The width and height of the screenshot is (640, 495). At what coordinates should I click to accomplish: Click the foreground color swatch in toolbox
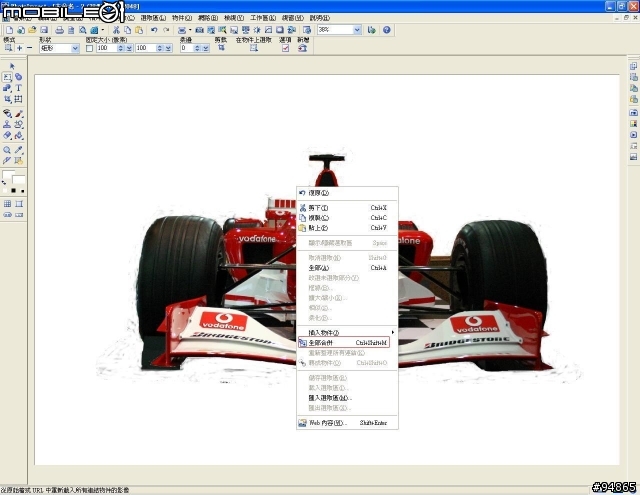click(8, 175)
